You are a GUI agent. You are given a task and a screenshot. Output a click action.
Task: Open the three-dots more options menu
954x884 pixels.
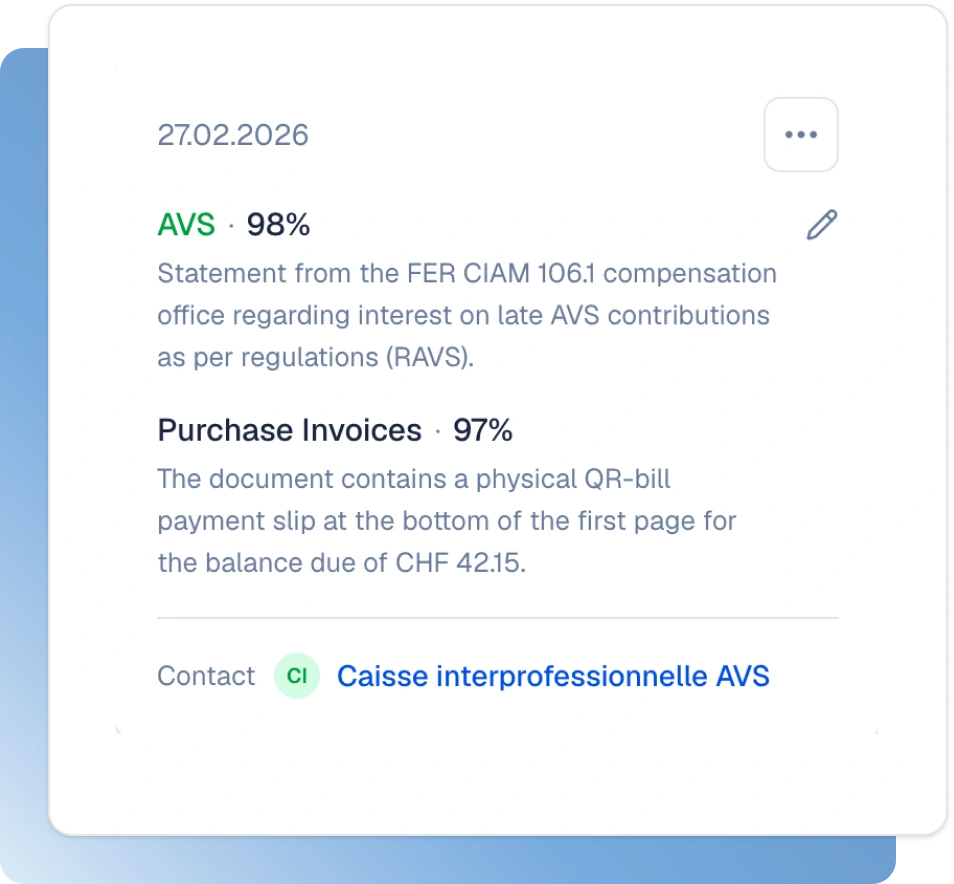[801, 134]
